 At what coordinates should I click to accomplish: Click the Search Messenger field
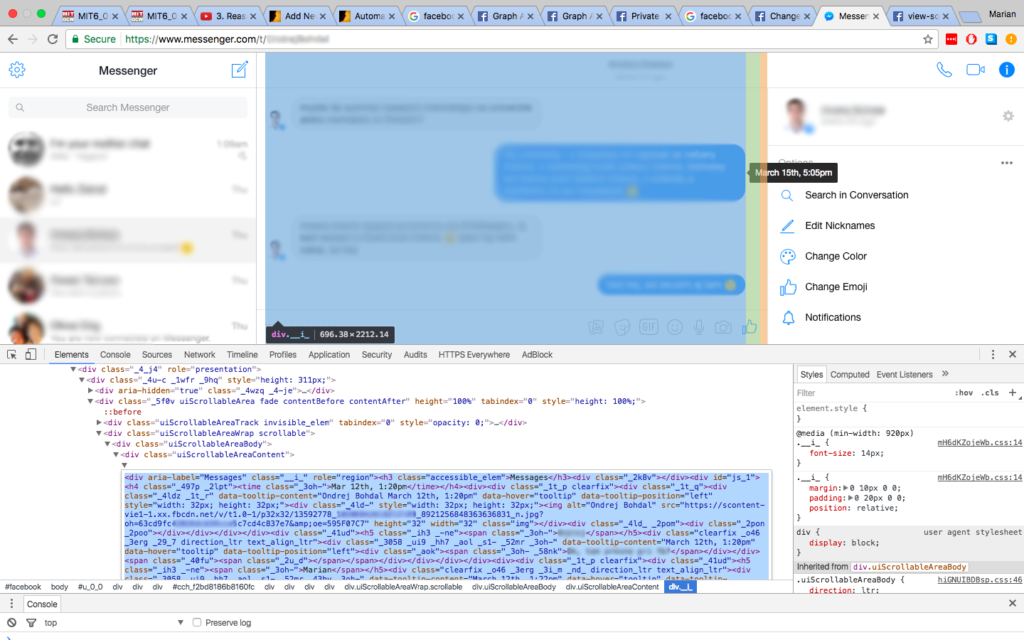[x=128, y=107]
